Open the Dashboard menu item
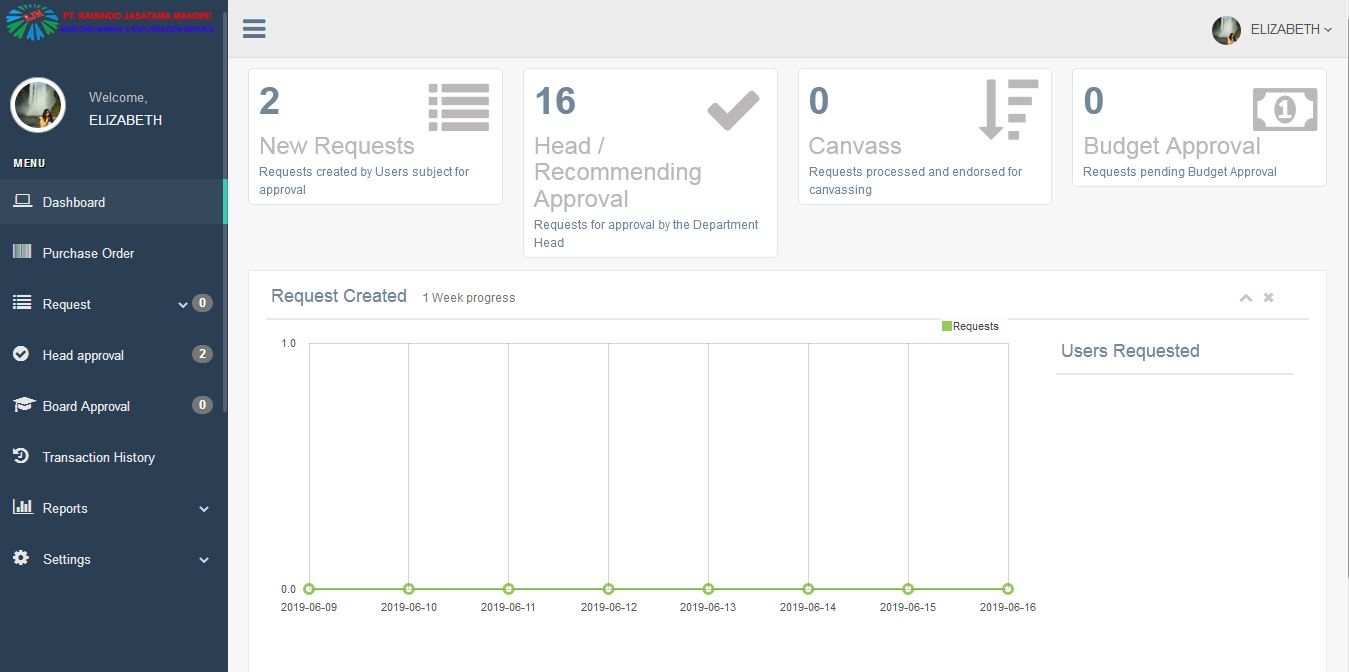 click(x=73, y=202)
